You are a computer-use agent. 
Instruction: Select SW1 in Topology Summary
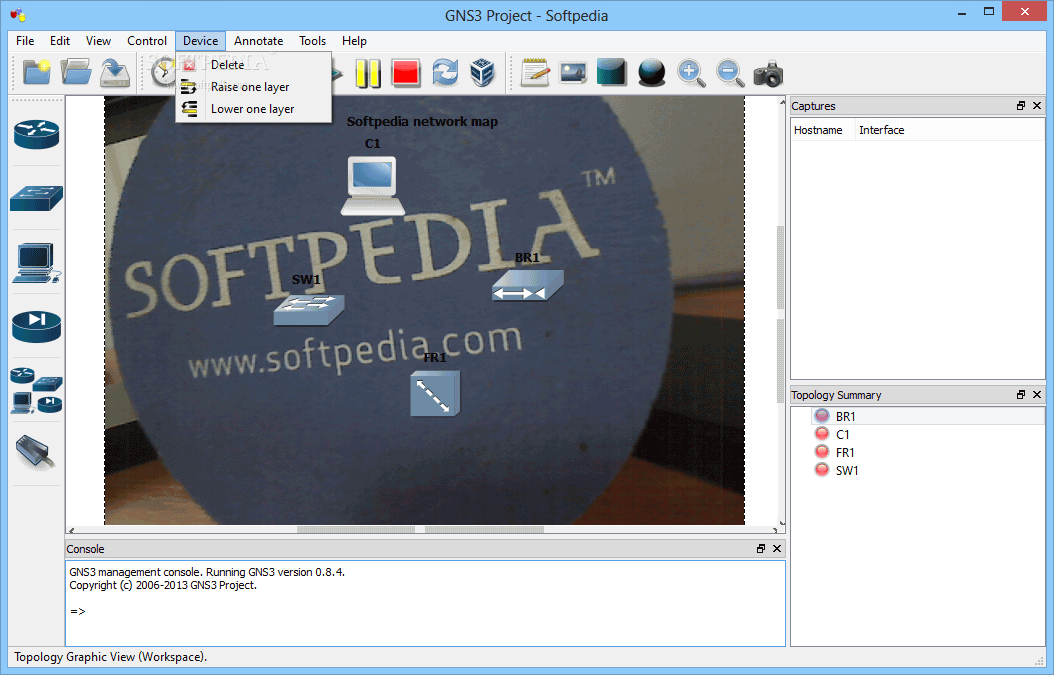coord(847,471)
